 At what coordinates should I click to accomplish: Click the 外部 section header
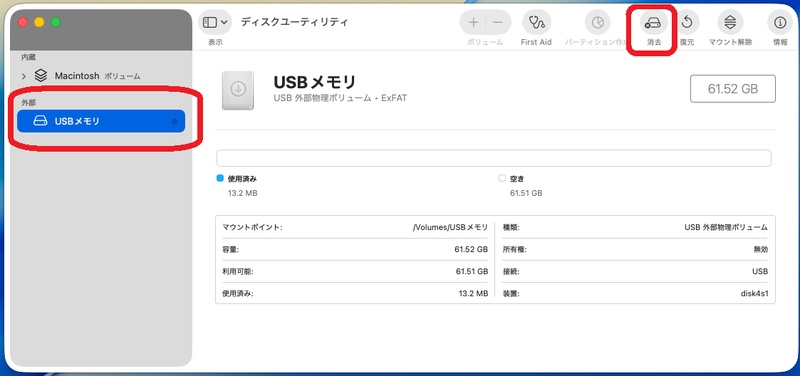pos(29,103)
